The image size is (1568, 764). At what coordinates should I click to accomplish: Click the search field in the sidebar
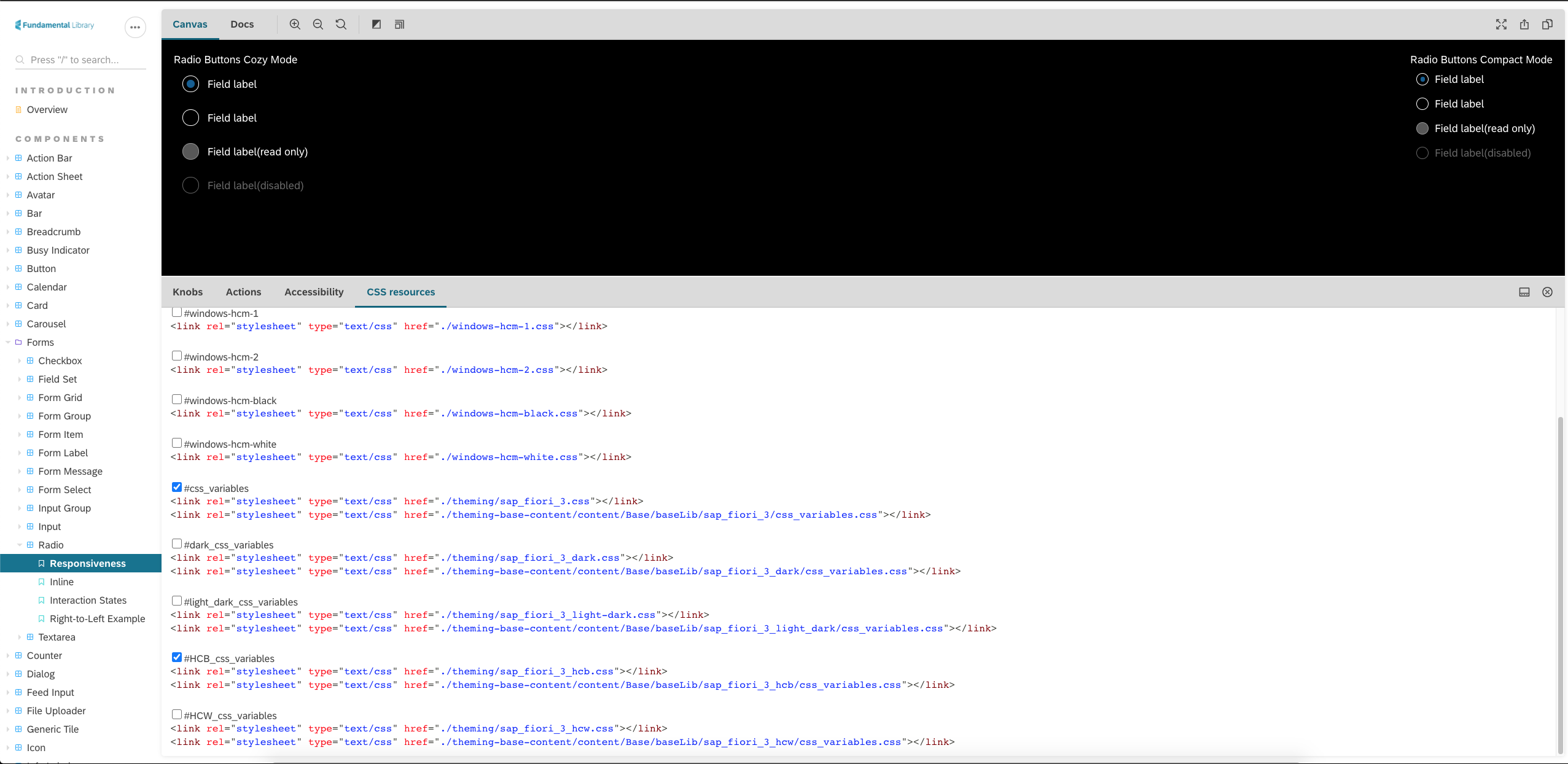pos(80,59)
